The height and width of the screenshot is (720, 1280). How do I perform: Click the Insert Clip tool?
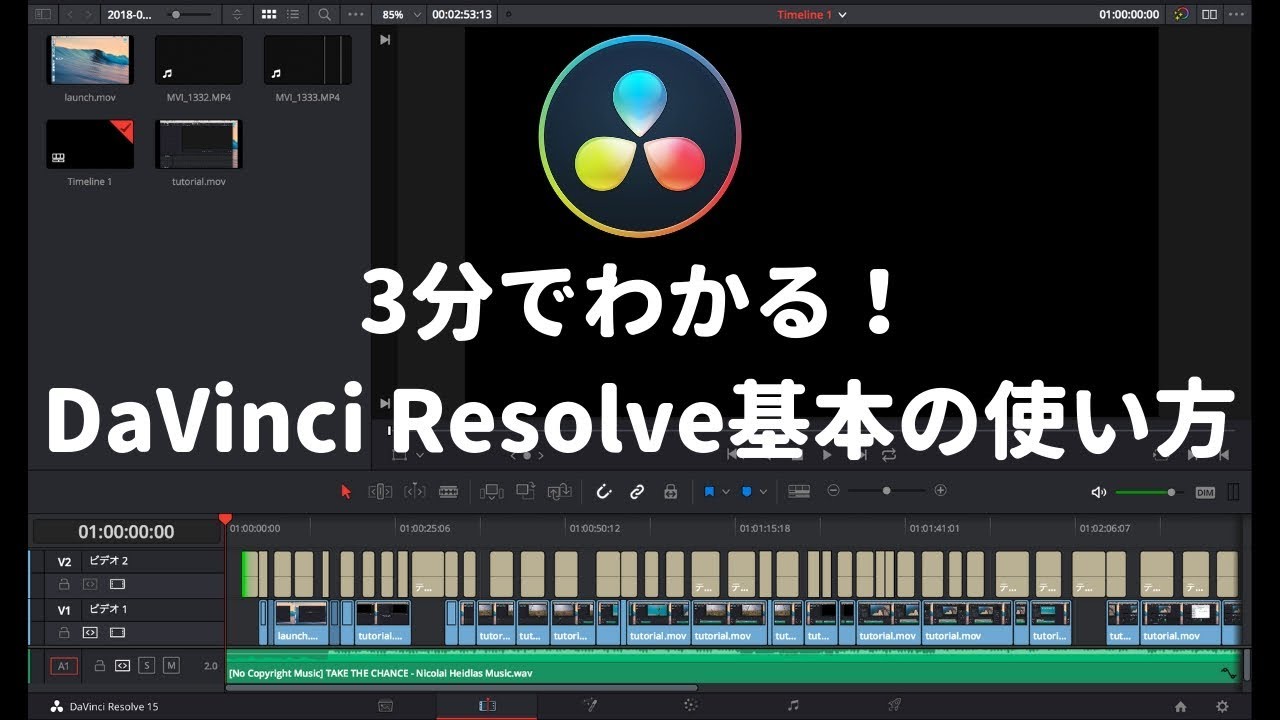click(491, 491)
